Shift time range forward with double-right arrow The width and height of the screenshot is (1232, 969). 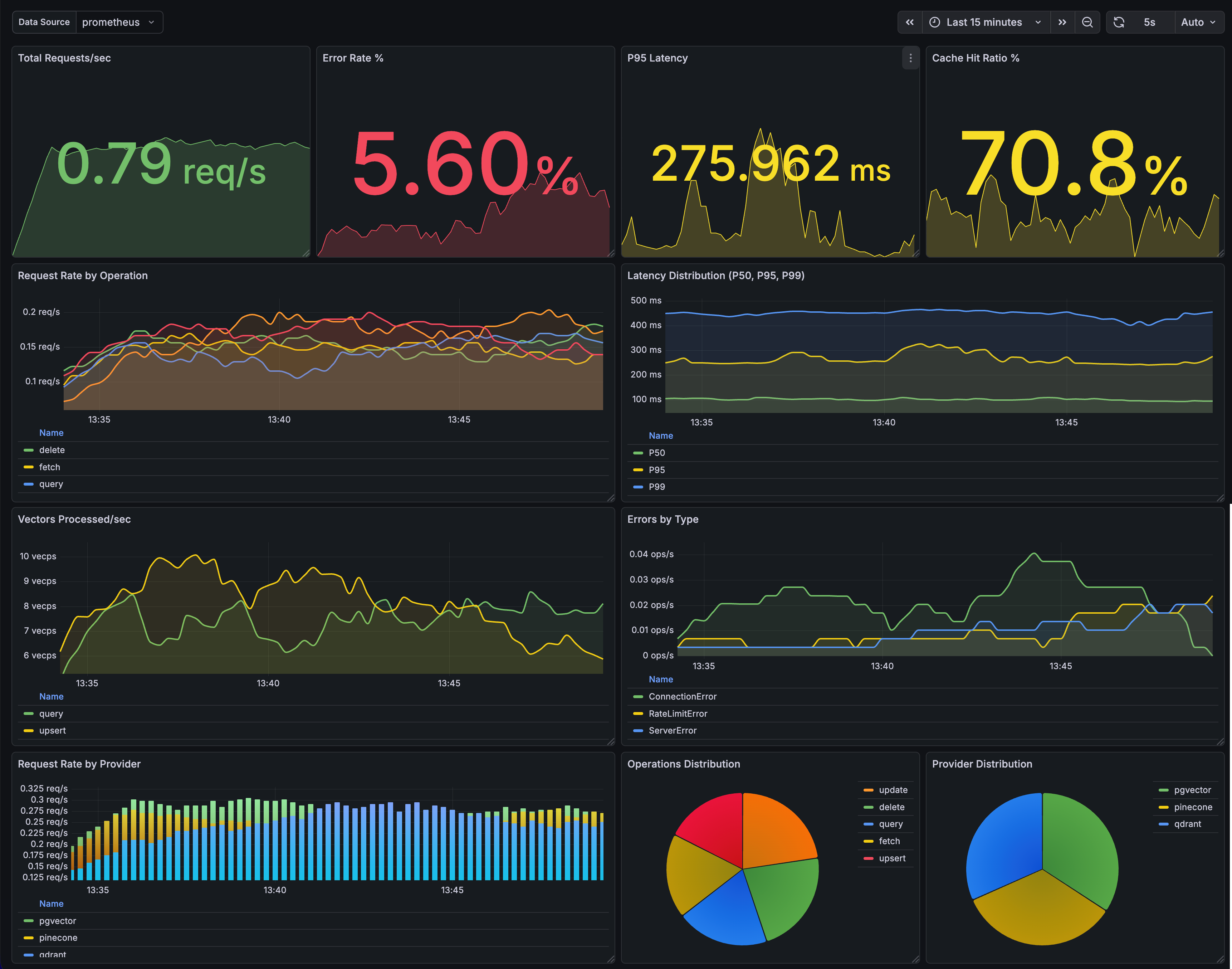click(1063, 22)
